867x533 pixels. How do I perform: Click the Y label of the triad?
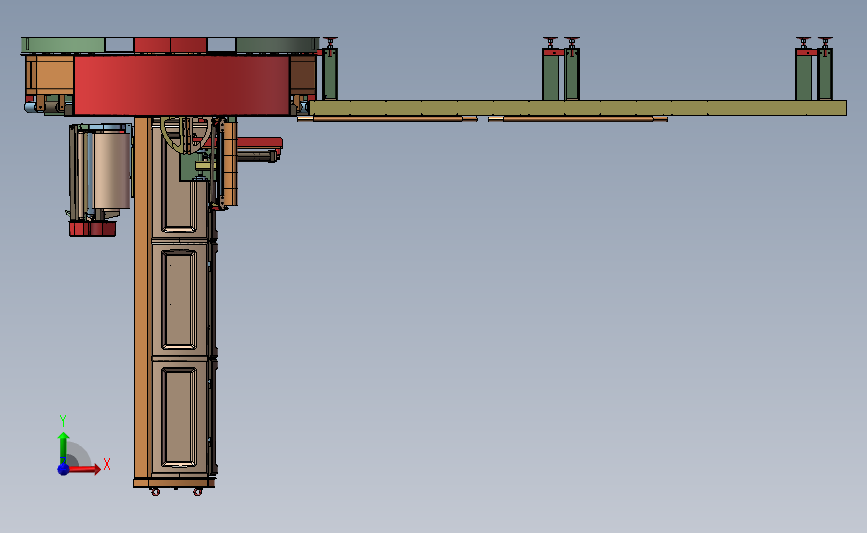pos(63,421)
